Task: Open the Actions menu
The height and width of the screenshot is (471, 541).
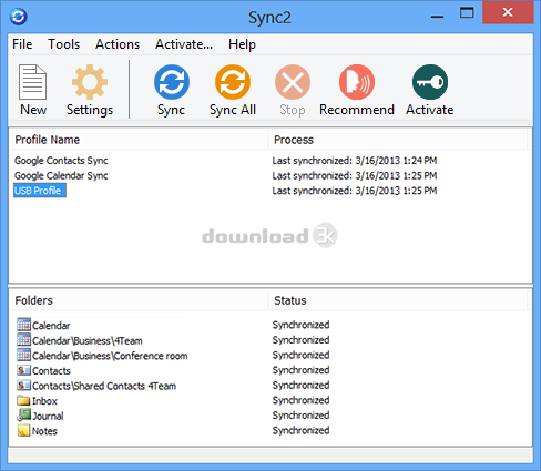Action: click(x=118, y=45)
